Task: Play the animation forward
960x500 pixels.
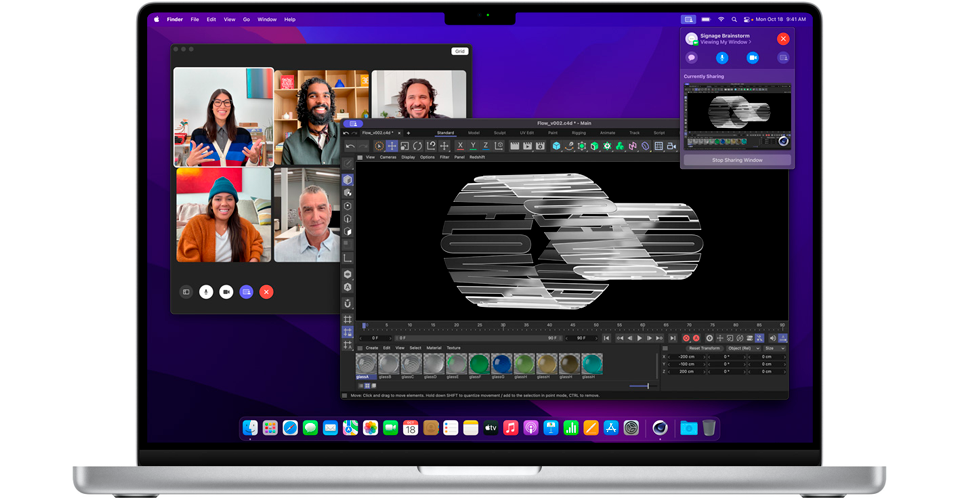Action: 640,338
